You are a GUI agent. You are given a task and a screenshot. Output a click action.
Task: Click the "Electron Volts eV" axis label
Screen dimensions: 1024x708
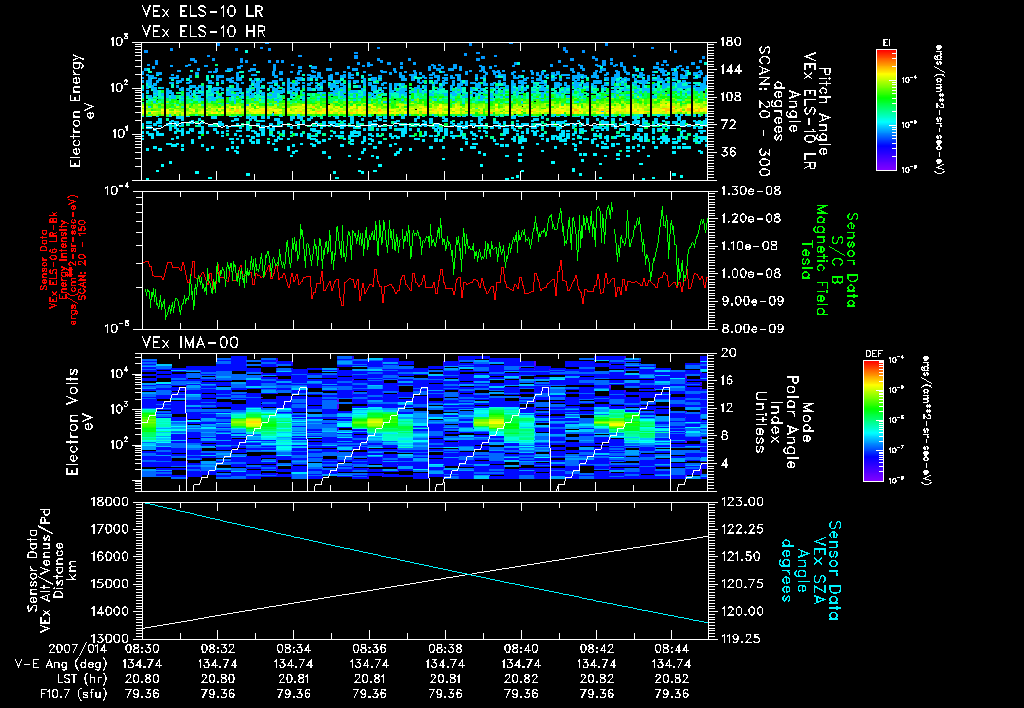78,422
